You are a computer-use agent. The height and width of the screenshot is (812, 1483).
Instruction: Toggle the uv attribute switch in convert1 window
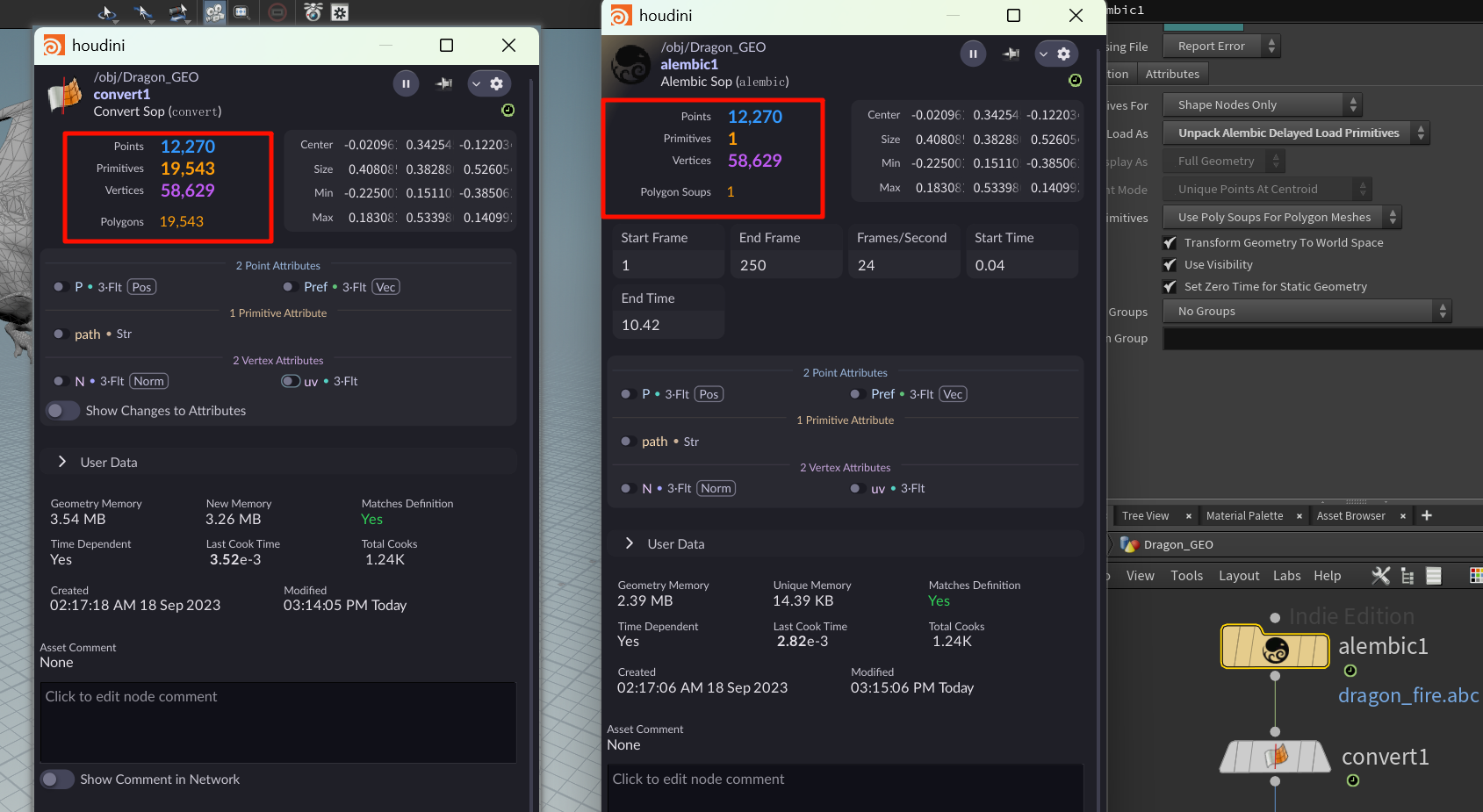[291, 381]
